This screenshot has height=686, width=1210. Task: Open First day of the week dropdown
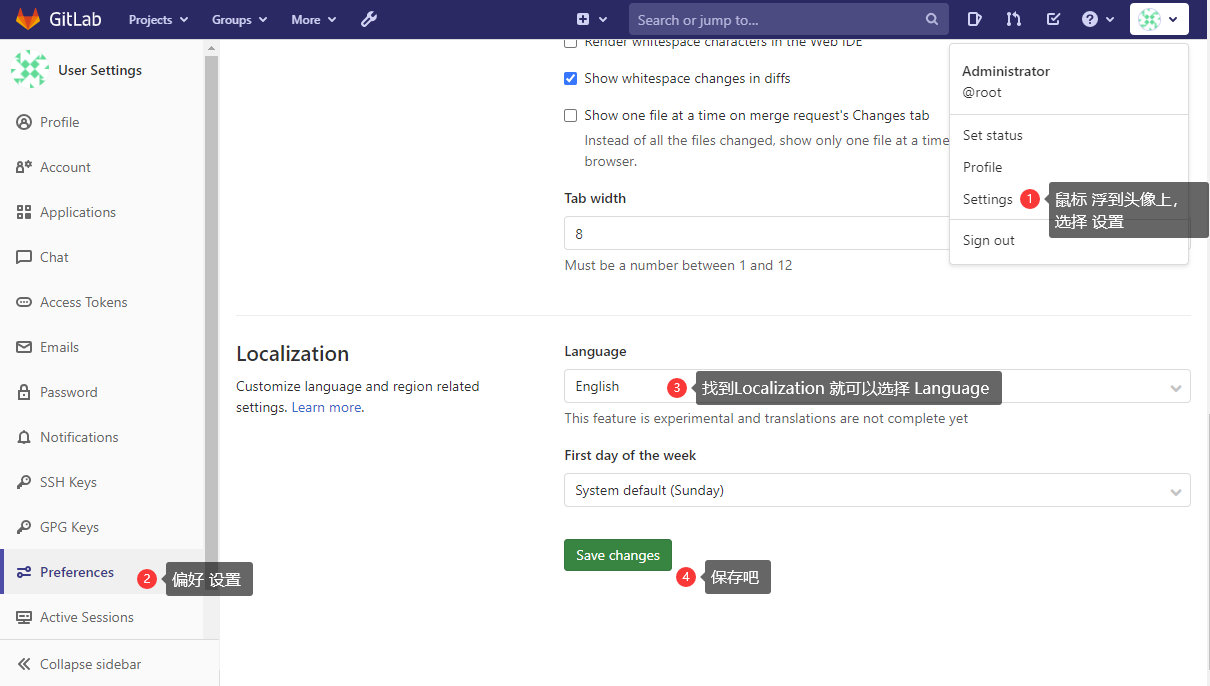876,490
